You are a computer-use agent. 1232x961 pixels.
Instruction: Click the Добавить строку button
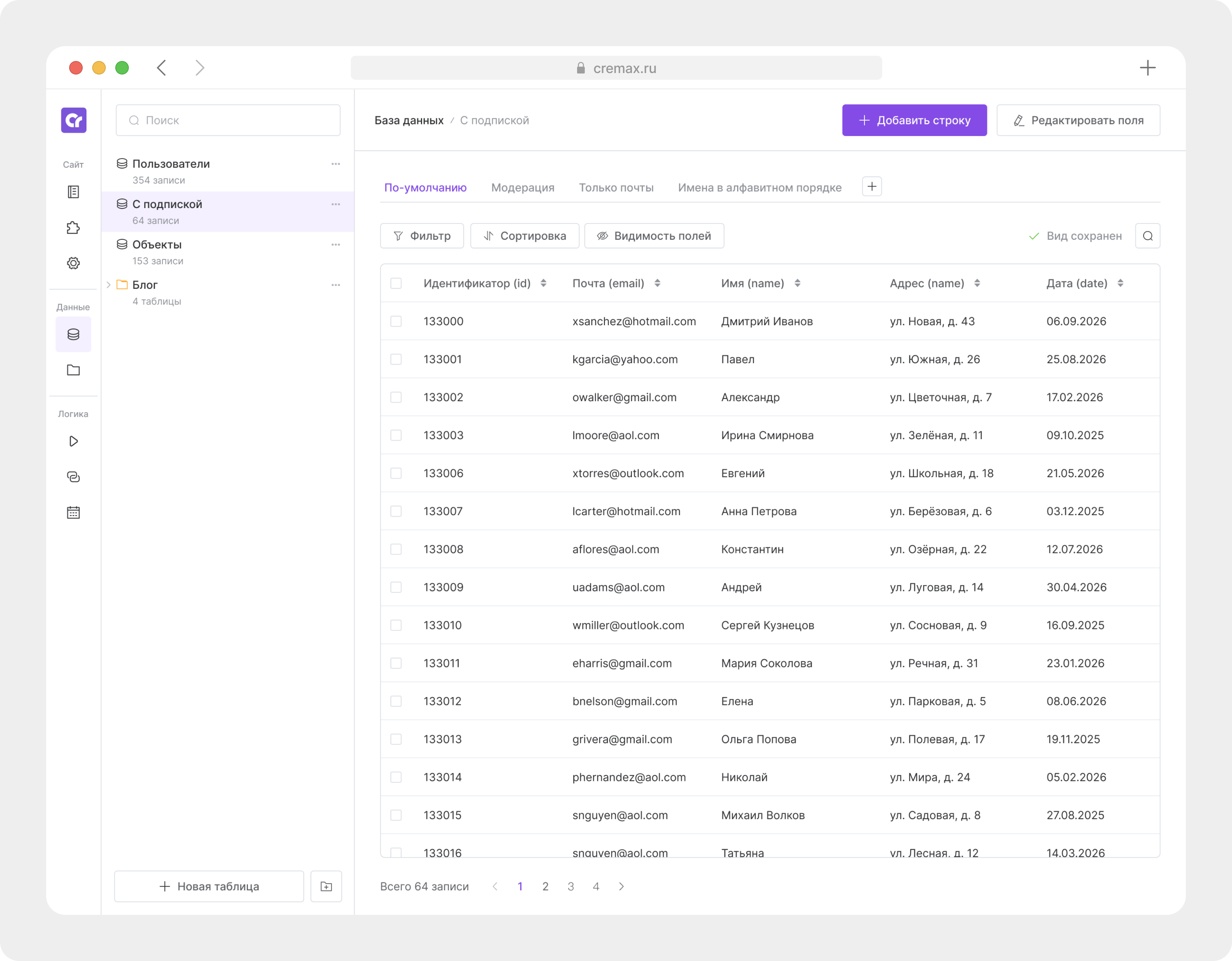pos(914,120)
